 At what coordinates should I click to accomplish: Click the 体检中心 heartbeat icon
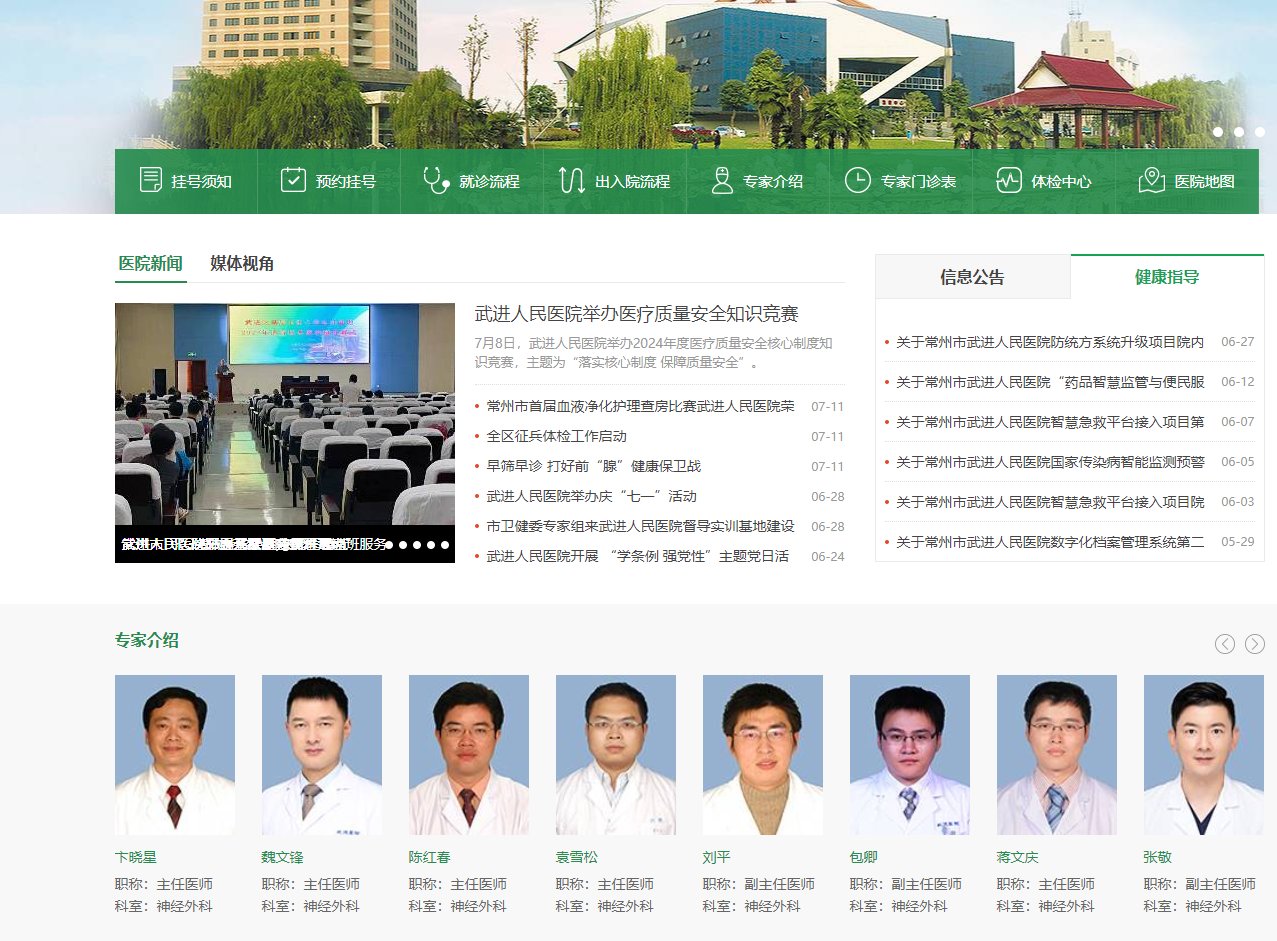click(x=1008, y=180)
